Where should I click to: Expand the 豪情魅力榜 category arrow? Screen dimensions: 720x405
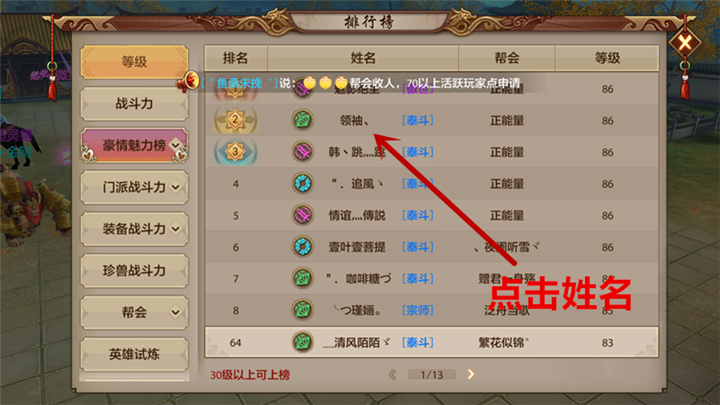pyautogui.click(x=175, y=145)
